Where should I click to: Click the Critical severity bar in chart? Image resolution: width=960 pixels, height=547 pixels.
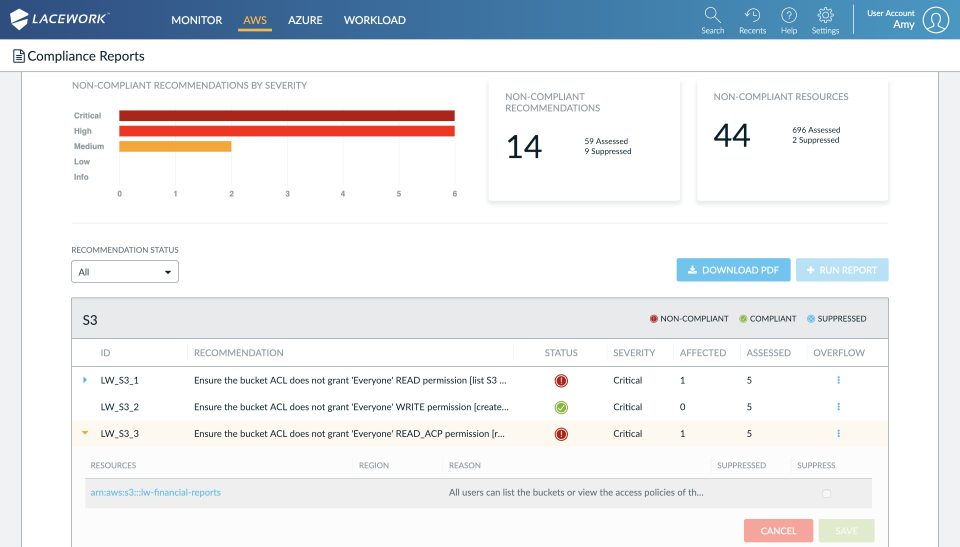(286, 116)
